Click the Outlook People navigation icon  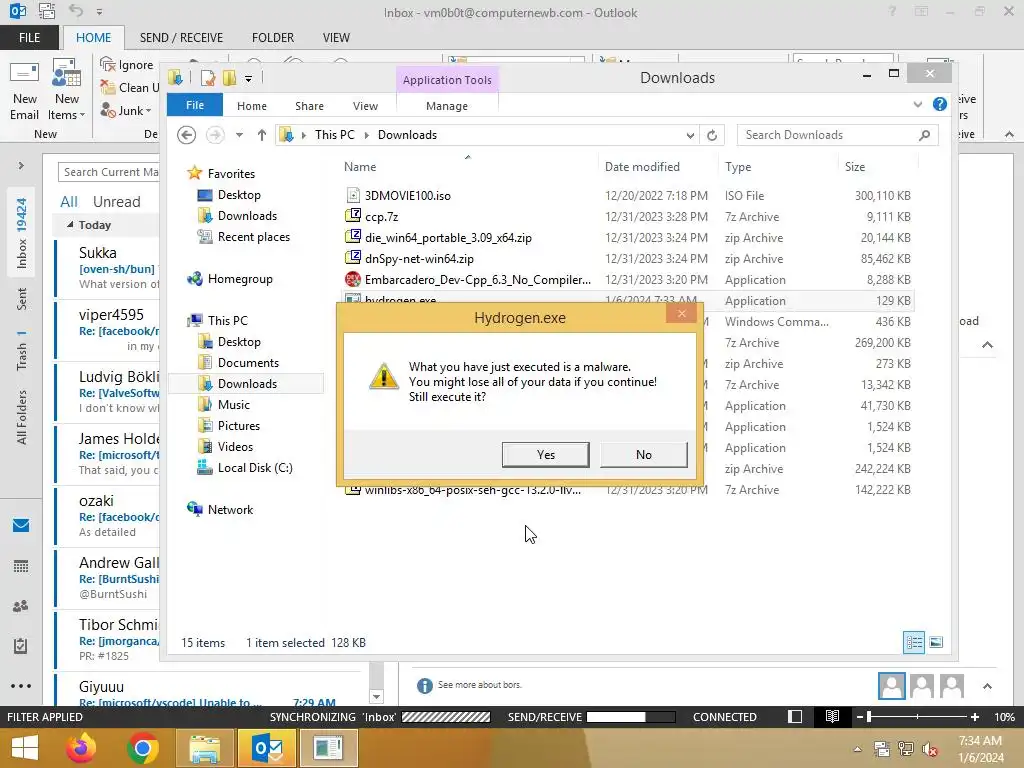tap(21, 606)
